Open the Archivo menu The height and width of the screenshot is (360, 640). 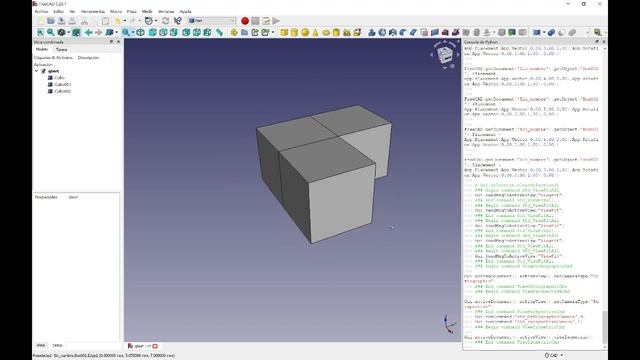[41, 11]
